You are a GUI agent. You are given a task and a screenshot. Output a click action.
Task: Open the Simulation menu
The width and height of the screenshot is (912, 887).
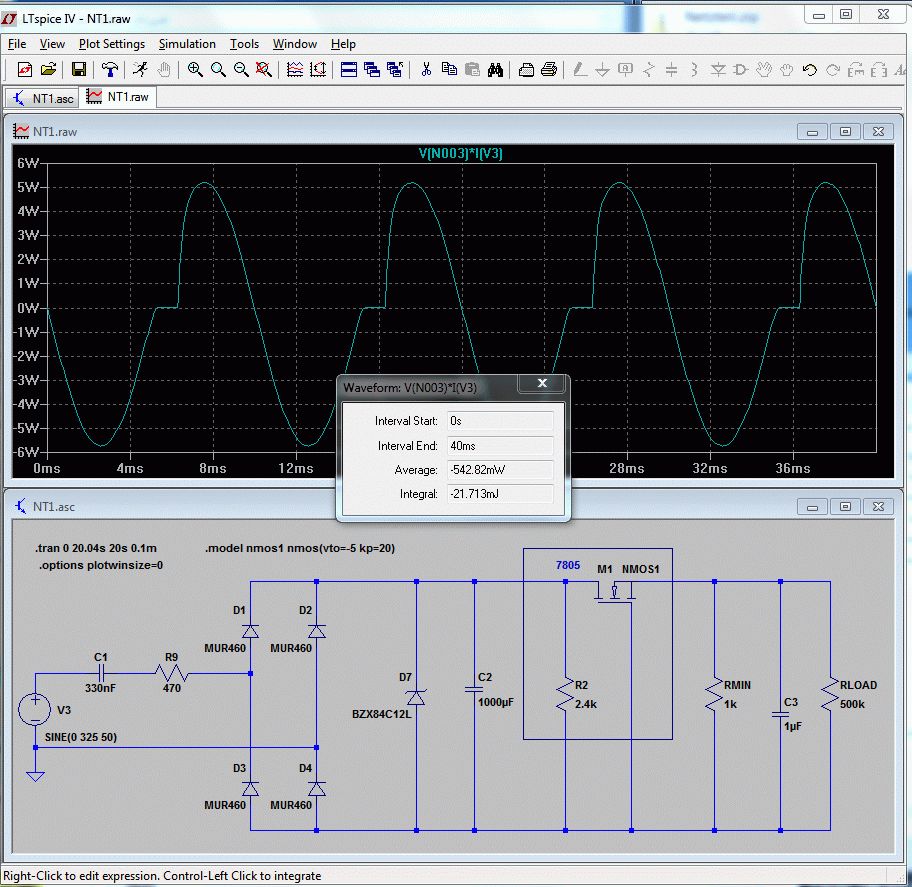tap(187, 44)
